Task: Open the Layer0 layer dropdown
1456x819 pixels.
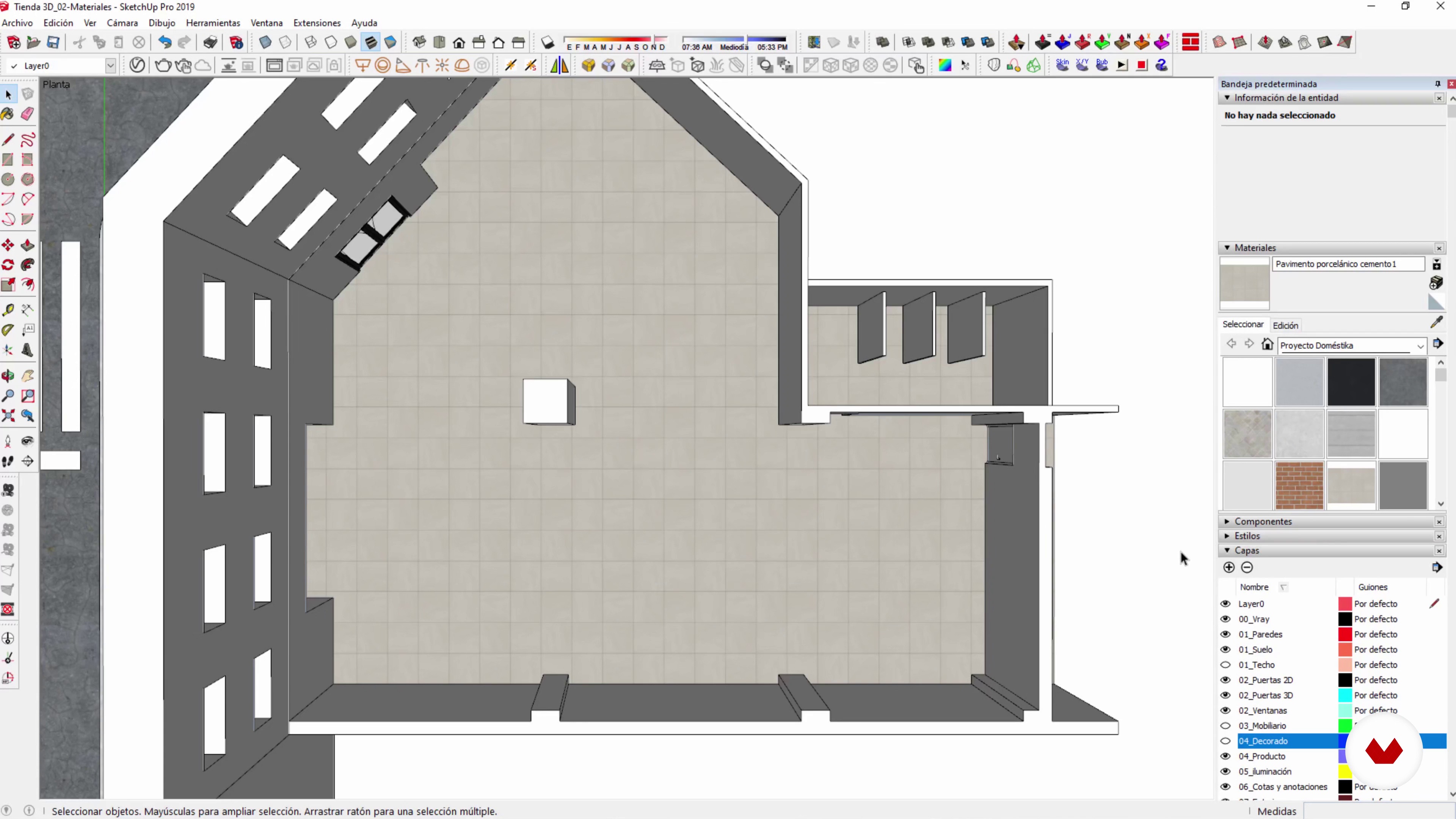Action: pyautogui.click(x=111, y=66)
